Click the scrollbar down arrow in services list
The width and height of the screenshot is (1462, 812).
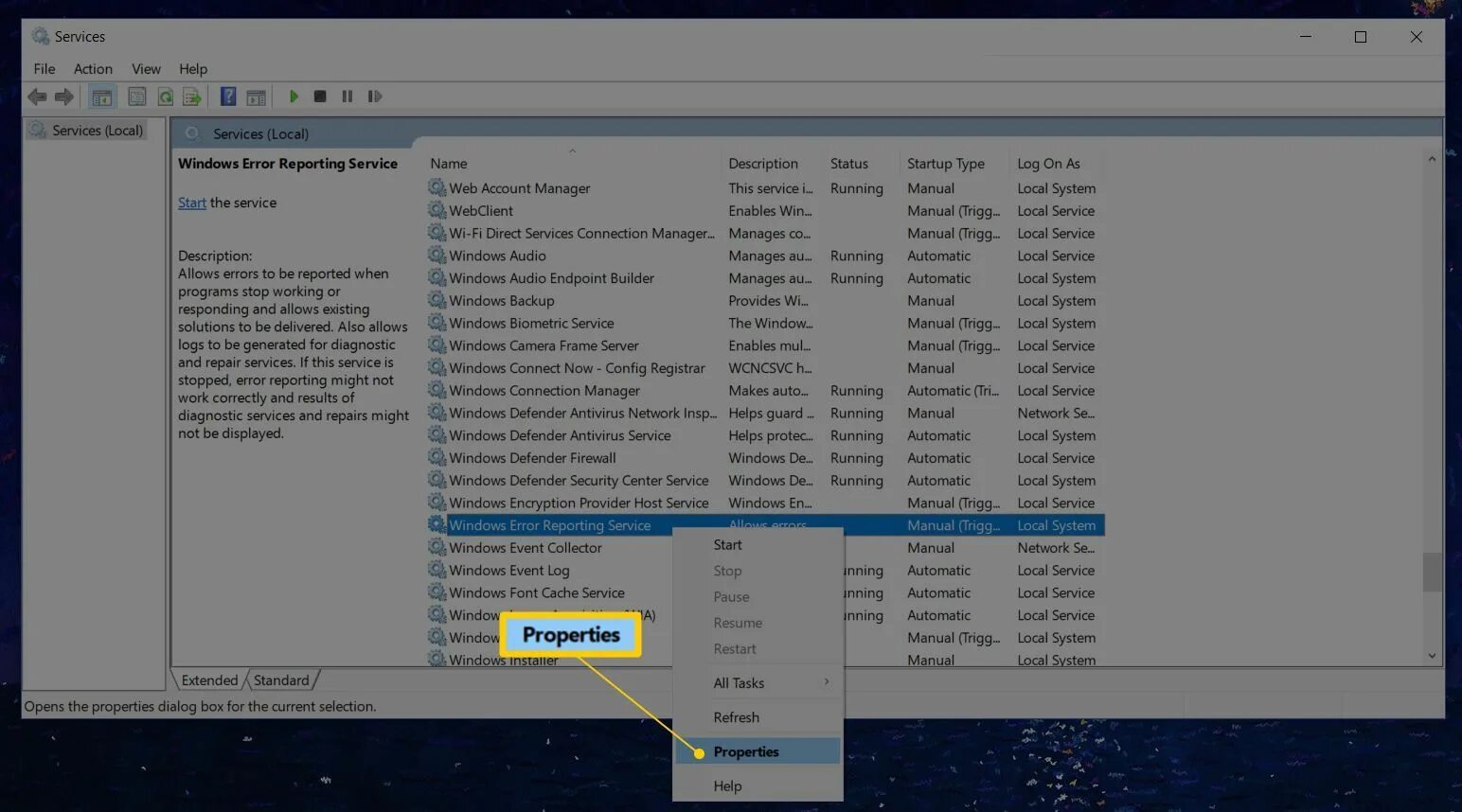tap(1432, 656)
